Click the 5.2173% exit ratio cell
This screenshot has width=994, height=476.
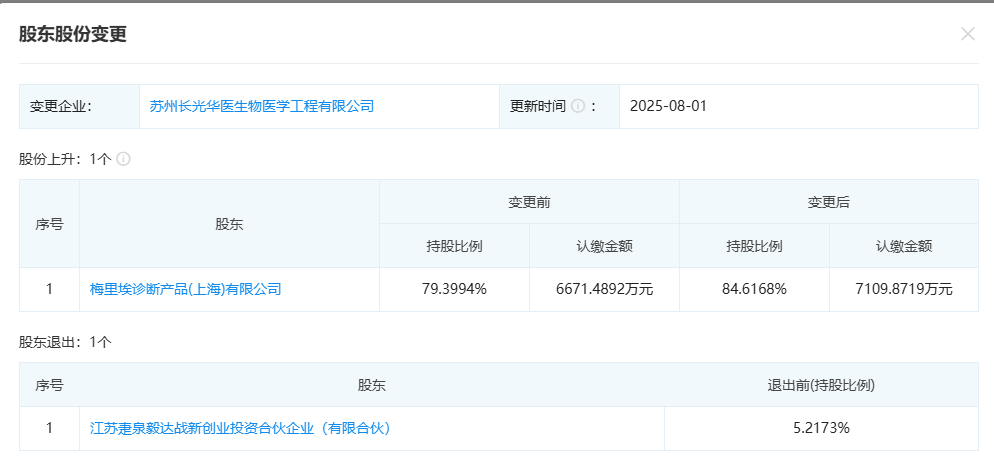pos(820,428)
